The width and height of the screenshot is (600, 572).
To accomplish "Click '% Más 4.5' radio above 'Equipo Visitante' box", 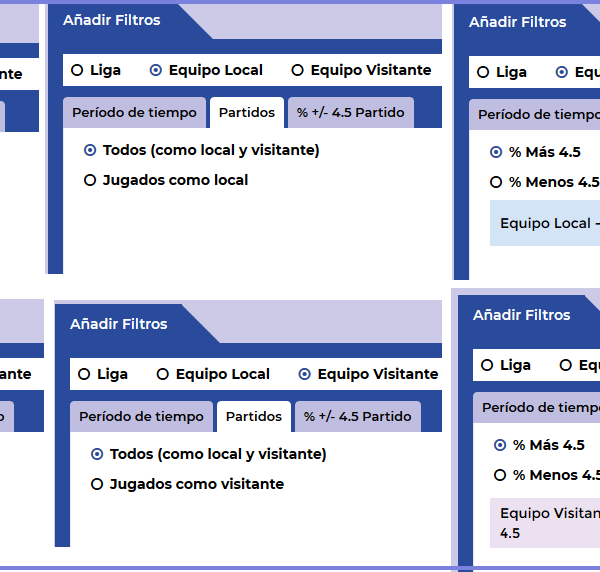I will point(500,446).
